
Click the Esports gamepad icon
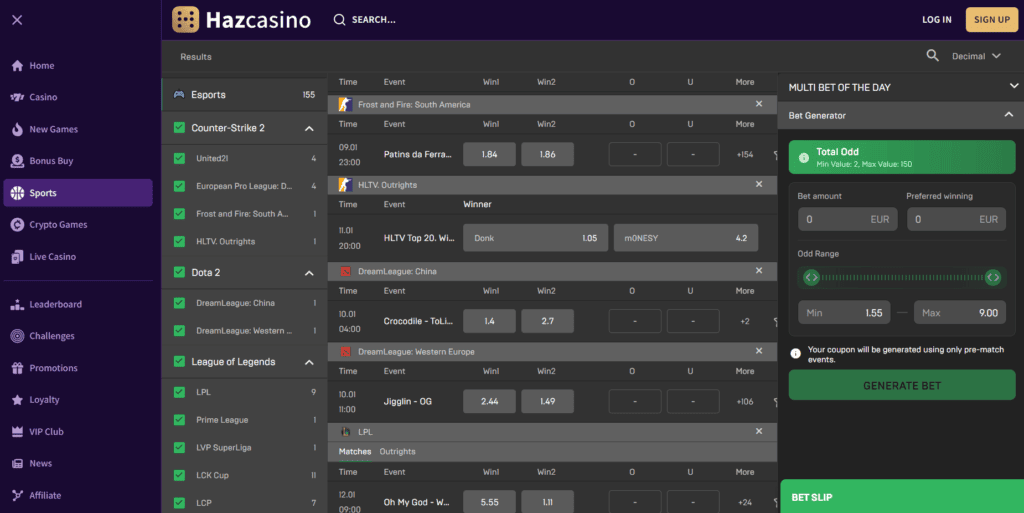pyautogui.click(x=178, y=95)
